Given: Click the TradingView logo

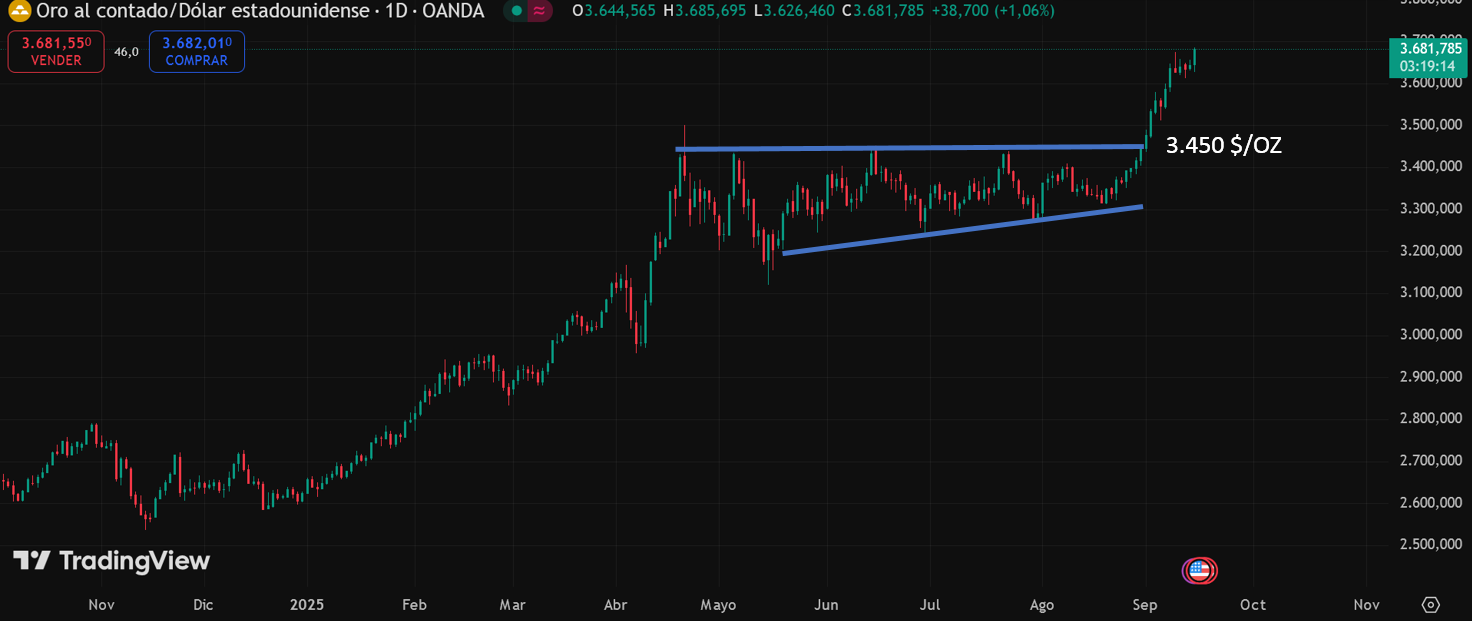Looking at the screenshot, I should coord(111,561).
